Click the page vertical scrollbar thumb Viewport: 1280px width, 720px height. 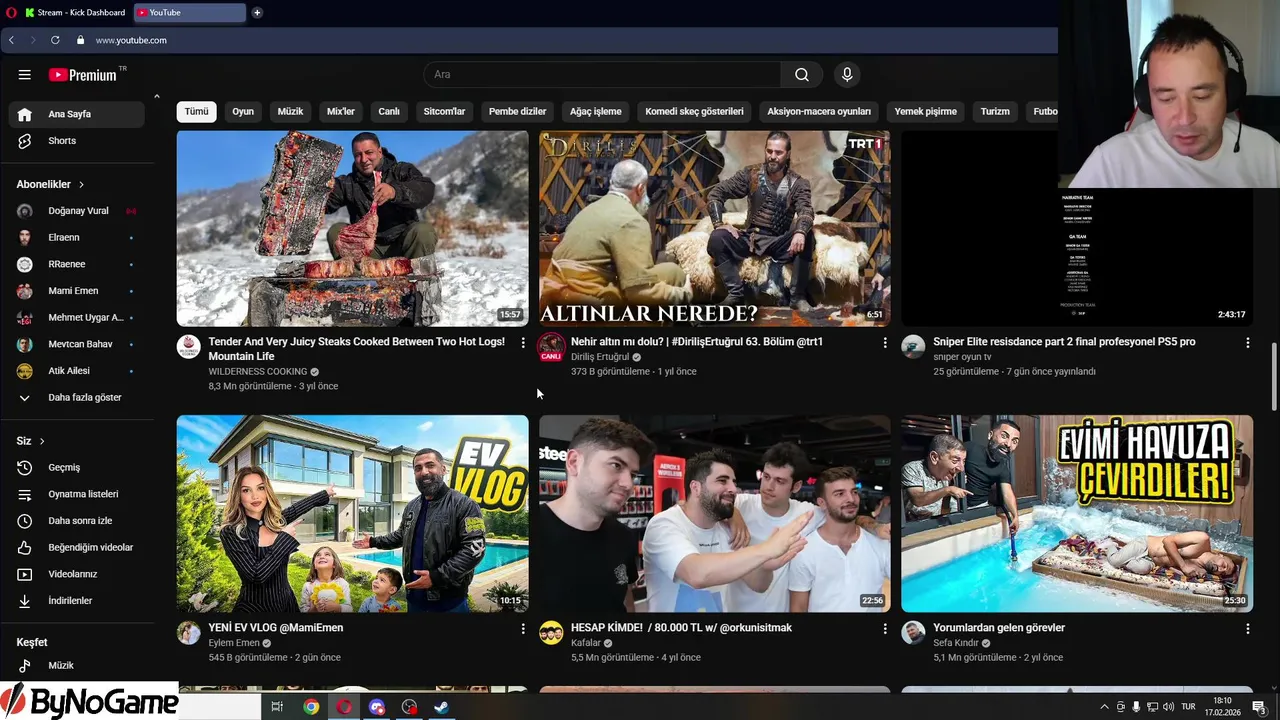(1274, 376)
